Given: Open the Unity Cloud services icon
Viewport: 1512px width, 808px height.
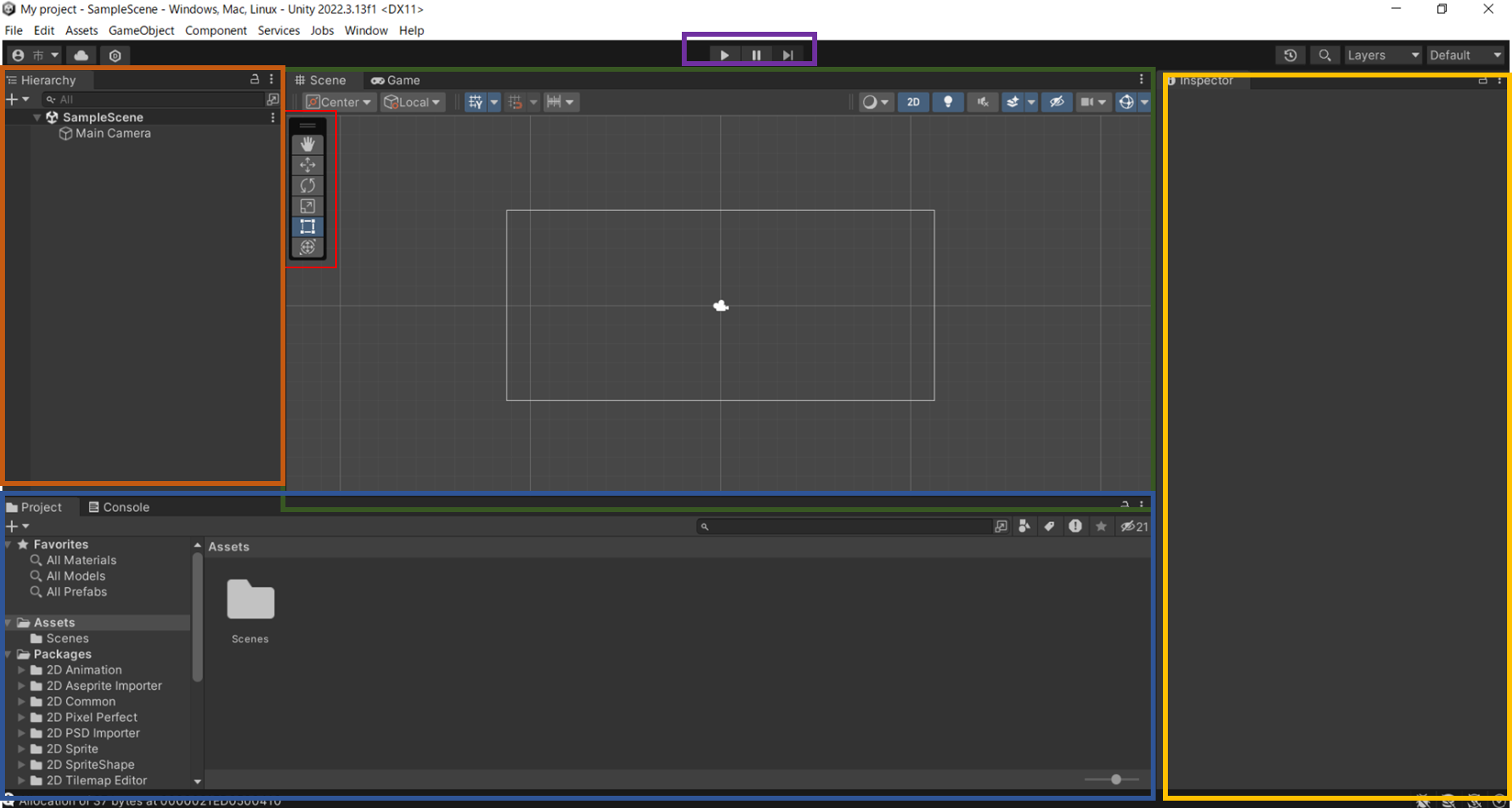Looking at the screenshot, I should 82,55.
